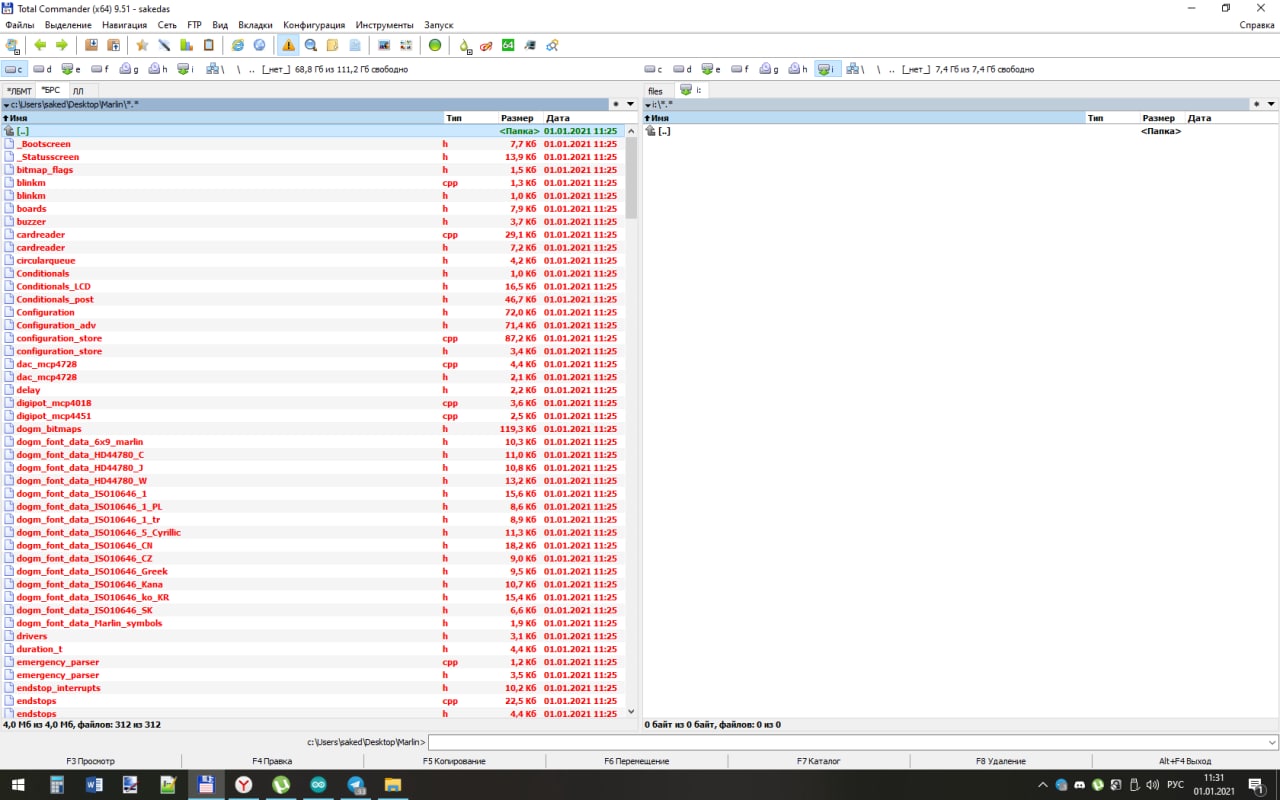Click the star favorites toolbar icon
Viewport: 1280px width, 800px height.
pos(142,45)
